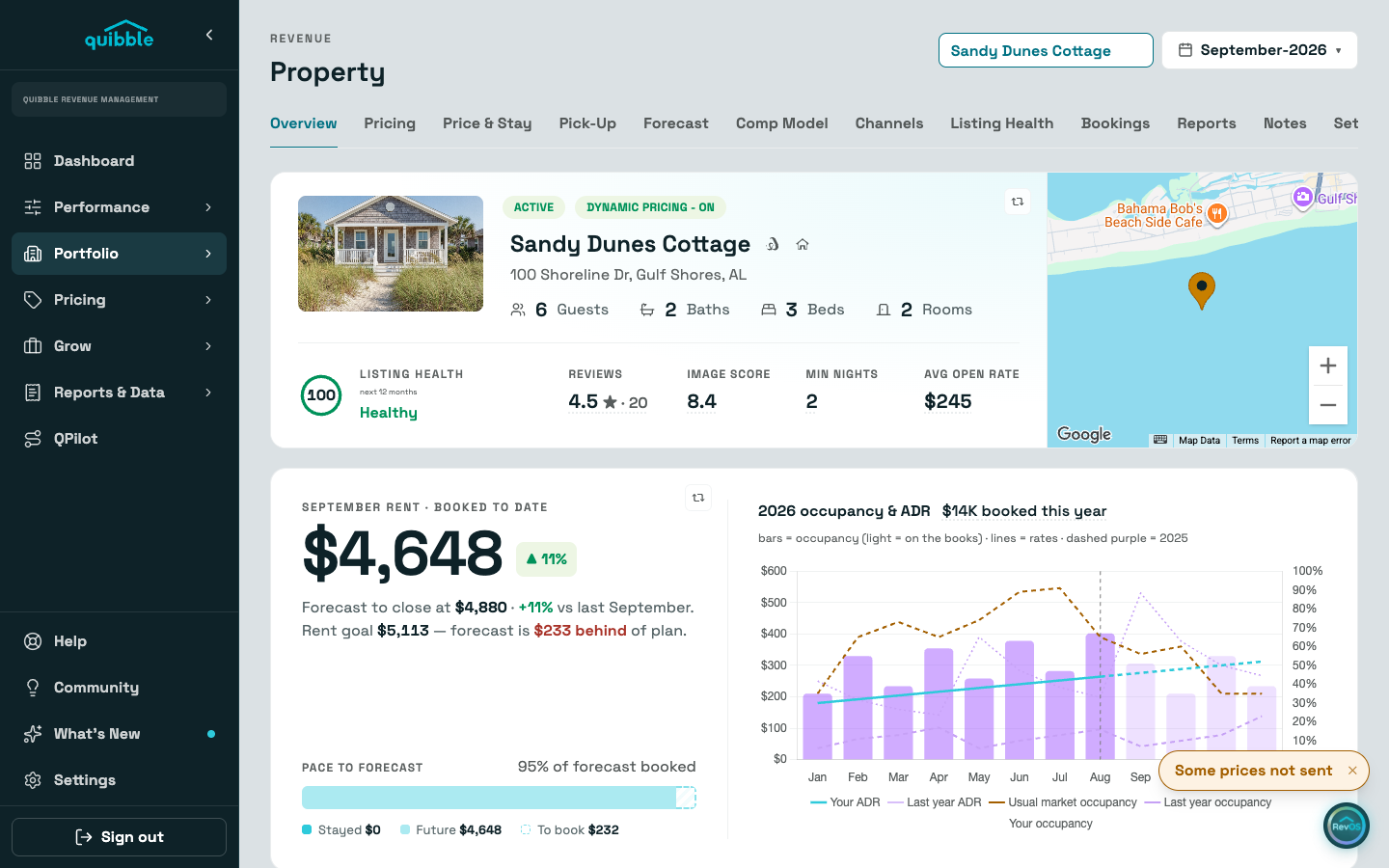Zoom out on the map

click(x=1328, y=405)
